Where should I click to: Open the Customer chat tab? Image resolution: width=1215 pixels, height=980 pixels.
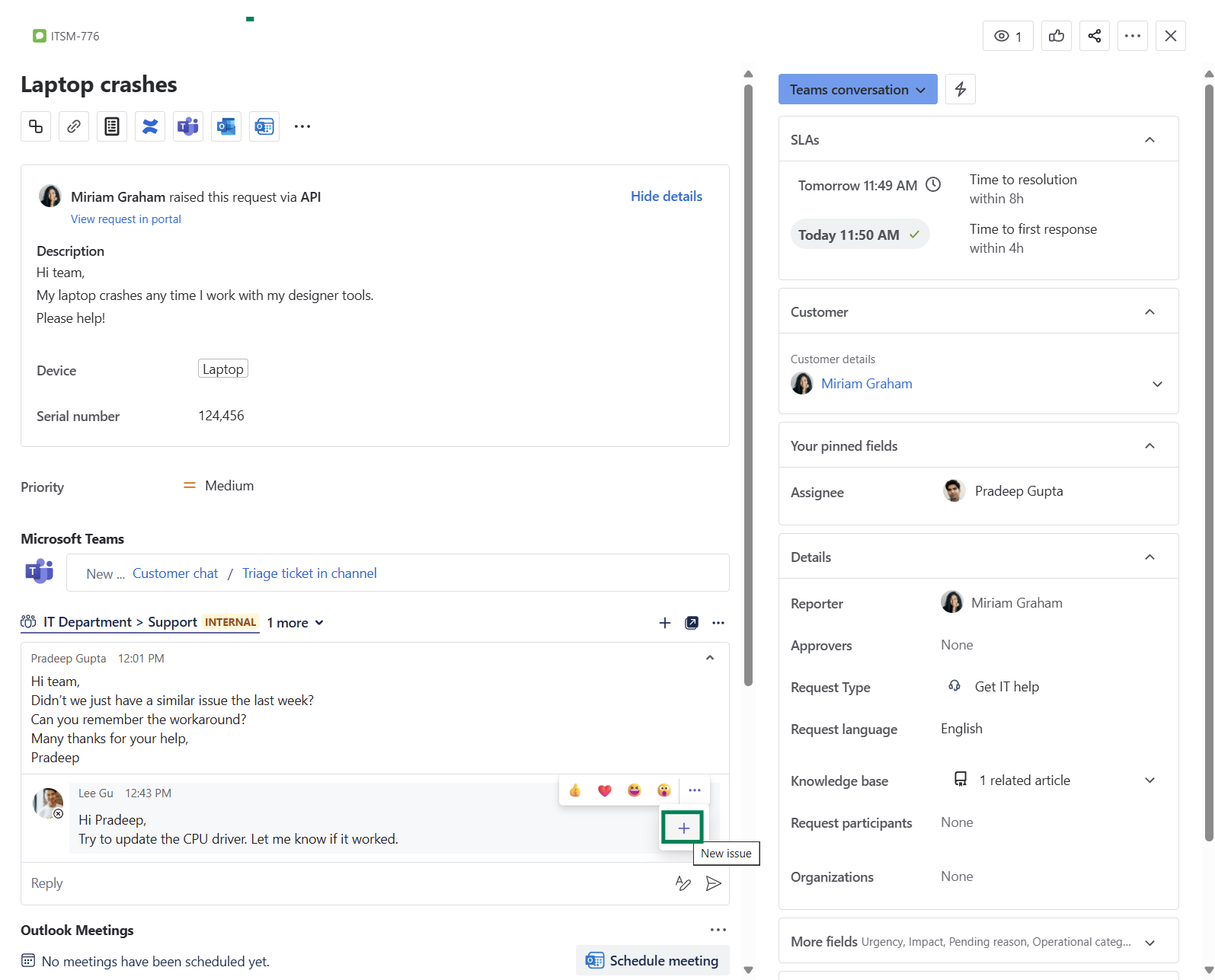175,573
